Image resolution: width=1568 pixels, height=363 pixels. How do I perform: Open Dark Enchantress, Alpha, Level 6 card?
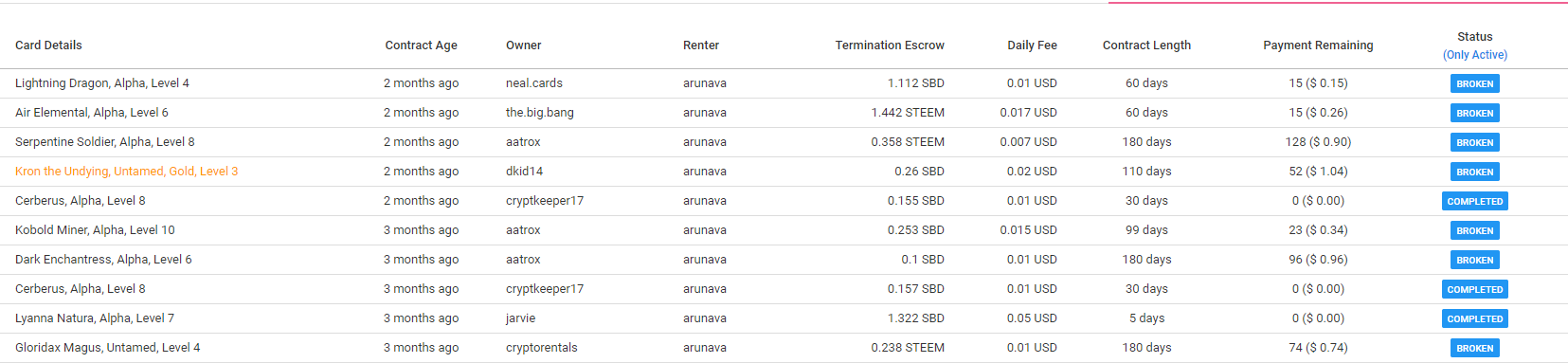click(103, 260)
